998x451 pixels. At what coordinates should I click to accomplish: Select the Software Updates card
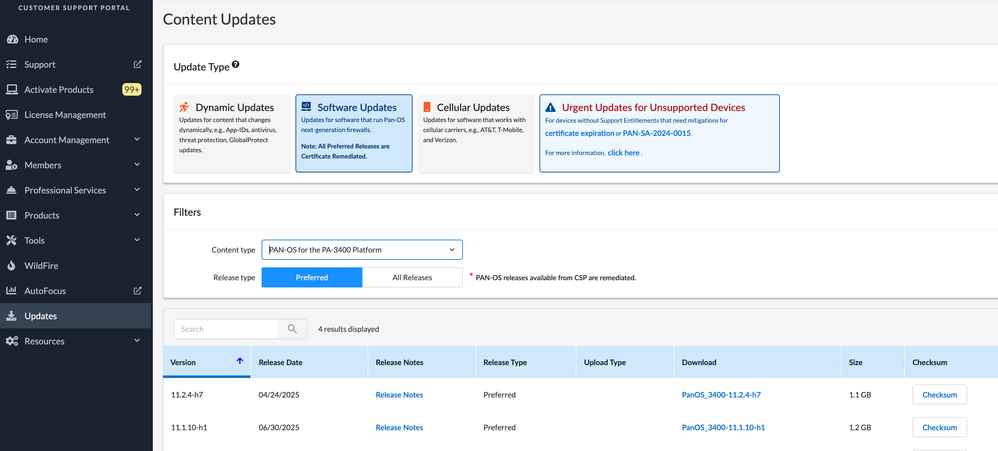pyautogui.click(x=354, y=134)
